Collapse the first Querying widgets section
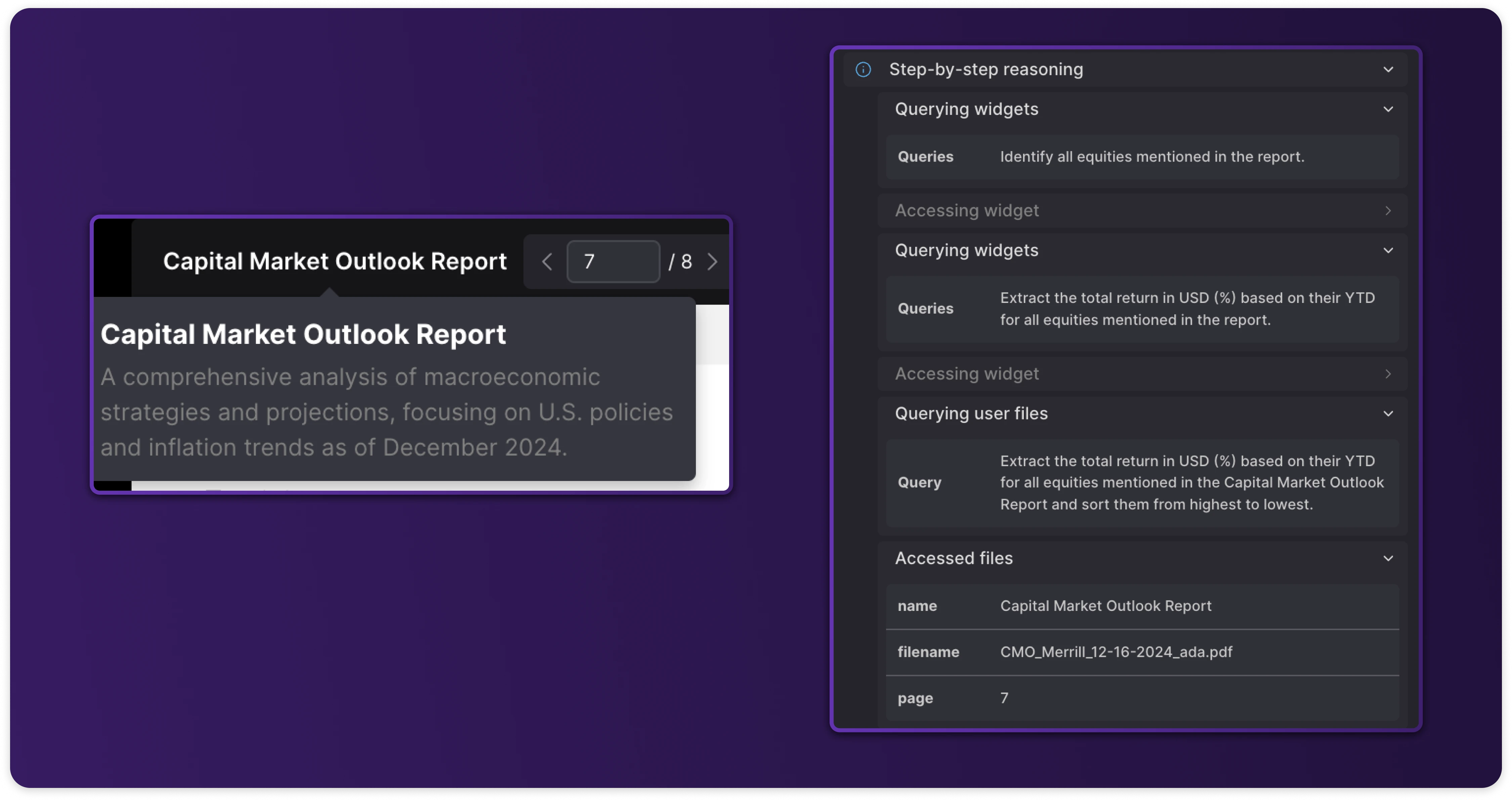Screen dimensions: 1512x800 coord(1388,109)
